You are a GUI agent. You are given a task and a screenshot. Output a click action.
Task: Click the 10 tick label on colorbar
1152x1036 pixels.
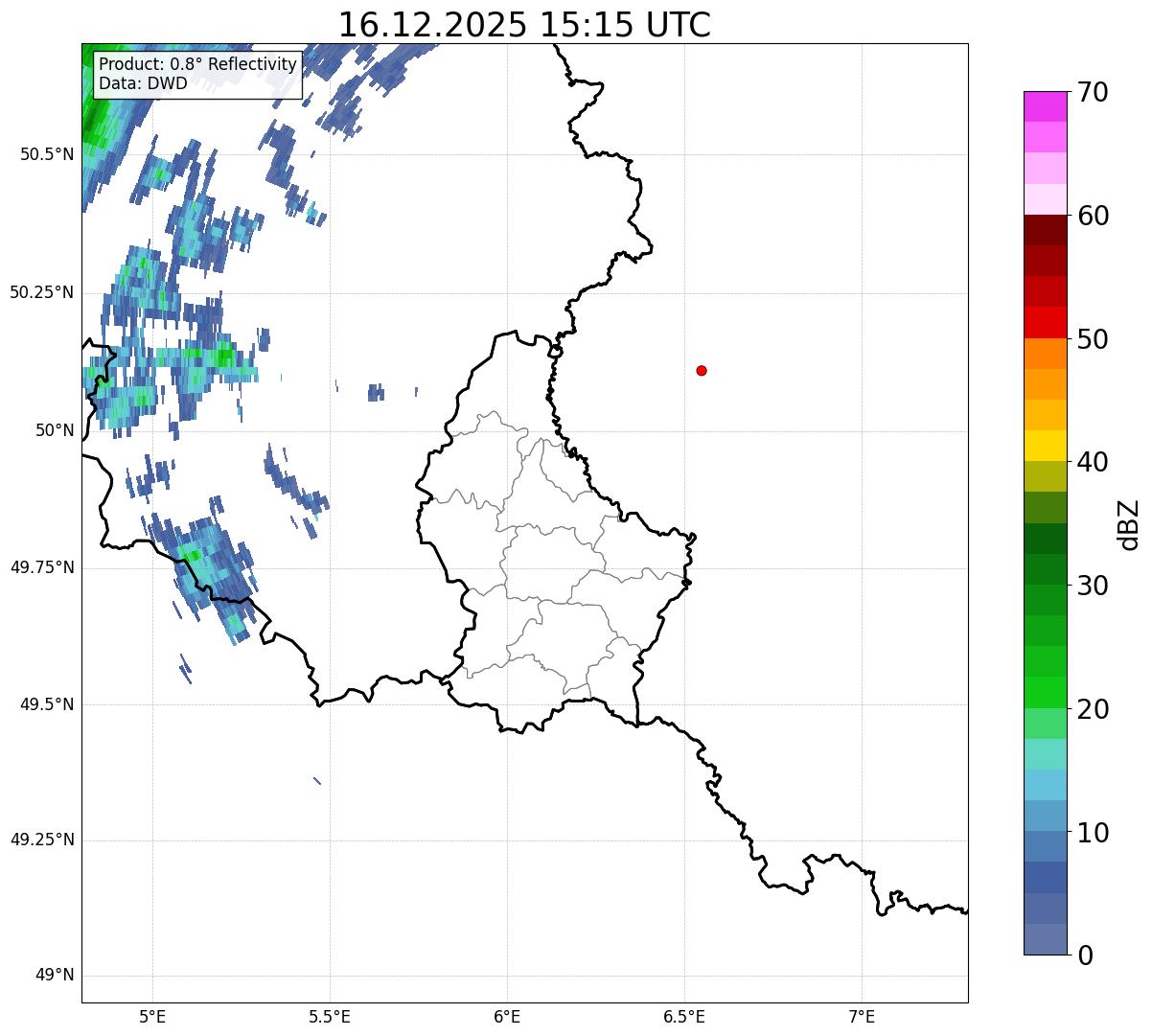point(1093,832)
